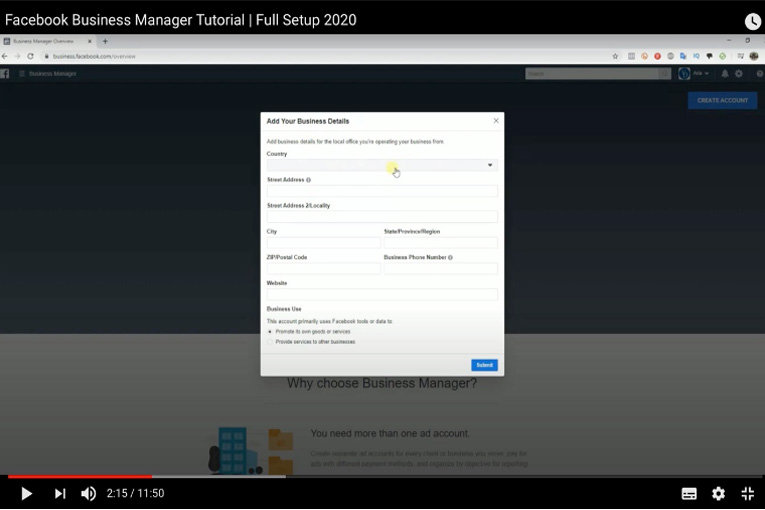Submit the business details form
Image resolution: width=765 pixels, height=510 pixels.
pyautogui.click(x=484, y=365)
